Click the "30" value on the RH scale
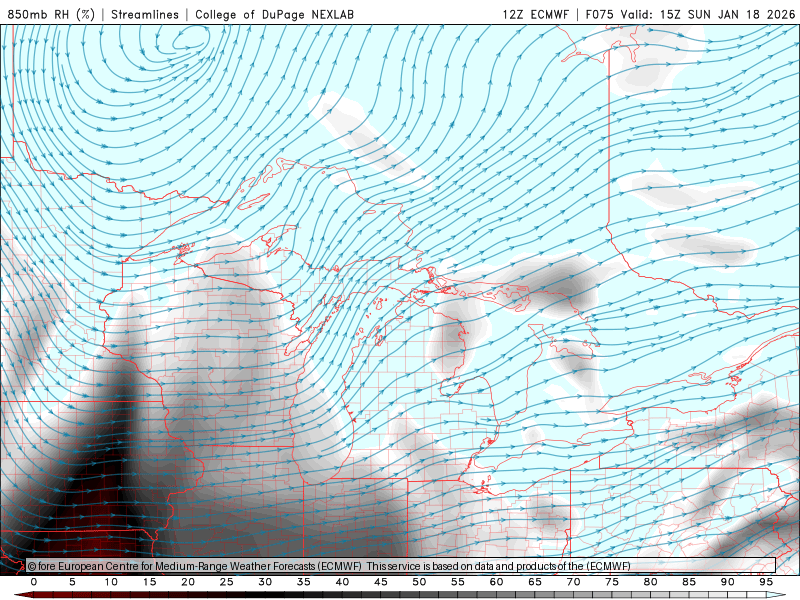 265,582
